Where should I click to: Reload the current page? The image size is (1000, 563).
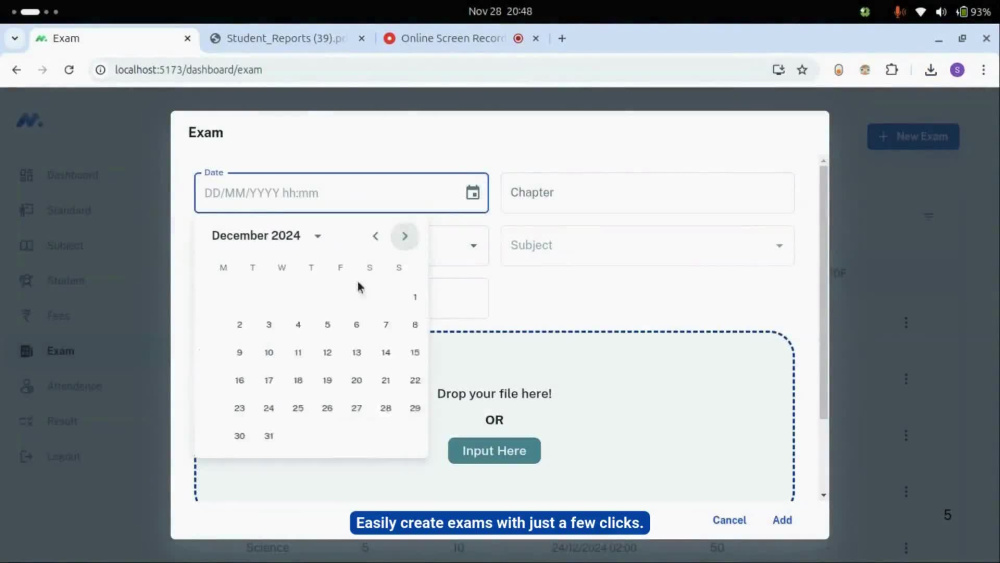69,70
